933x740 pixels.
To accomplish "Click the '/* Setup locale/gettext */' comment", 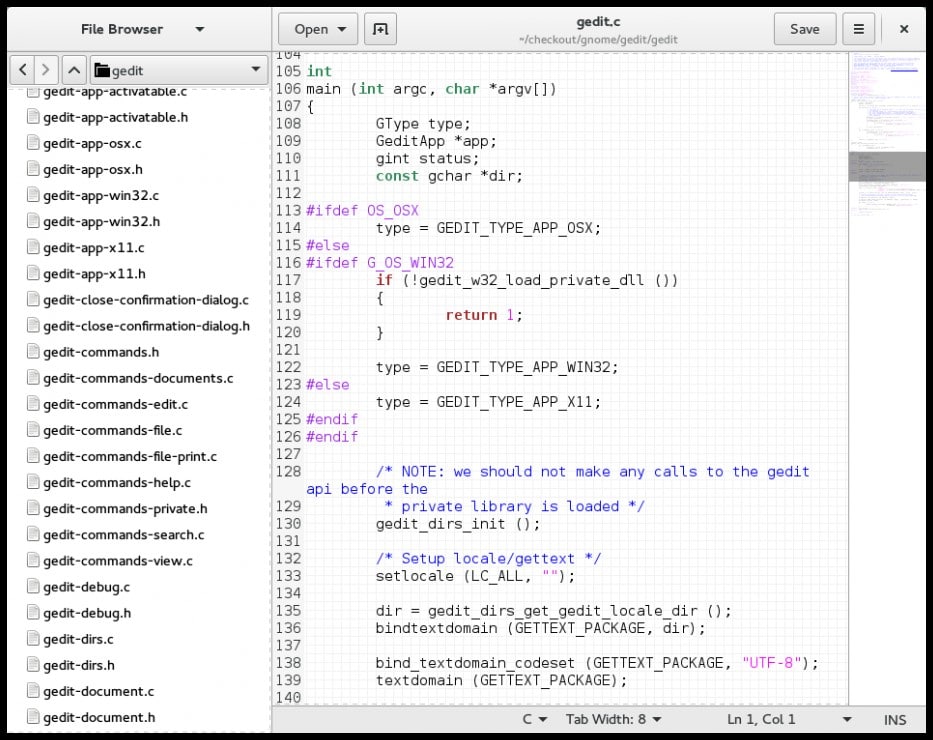I will tap(488, 559).
